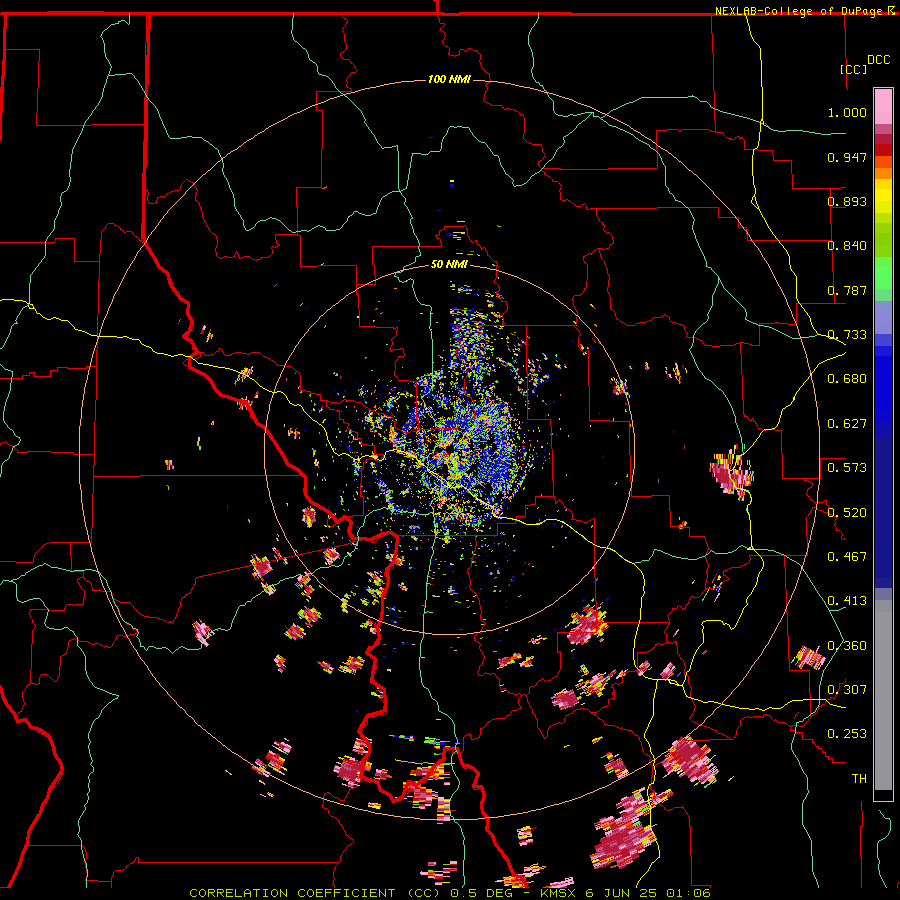Click the 0.413 scale value
900x900 pixels.
[x=847, y=601]
